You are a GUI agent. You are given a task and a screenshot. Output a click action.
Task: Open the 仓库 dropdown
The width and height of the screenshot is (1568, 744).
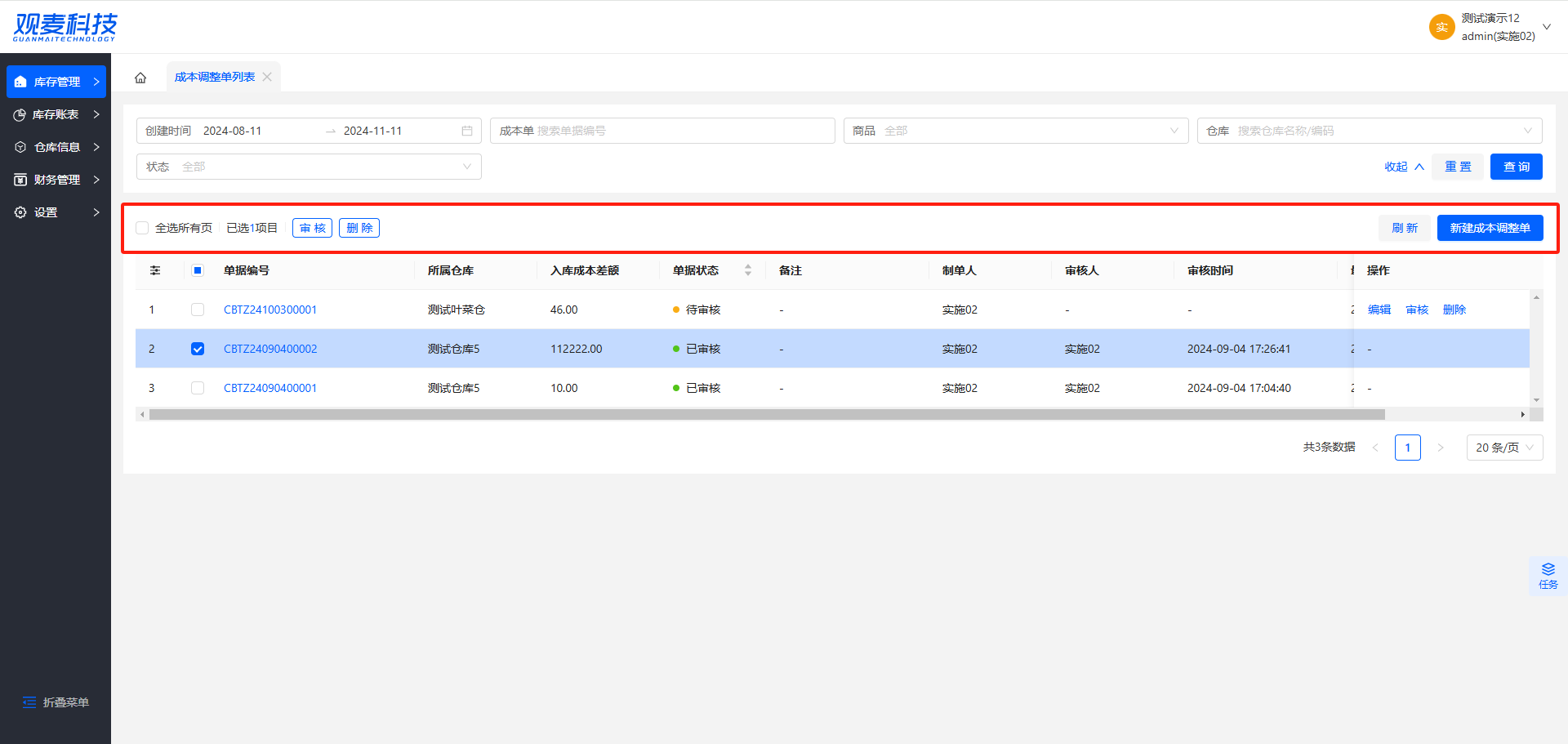coord(1370,131)
